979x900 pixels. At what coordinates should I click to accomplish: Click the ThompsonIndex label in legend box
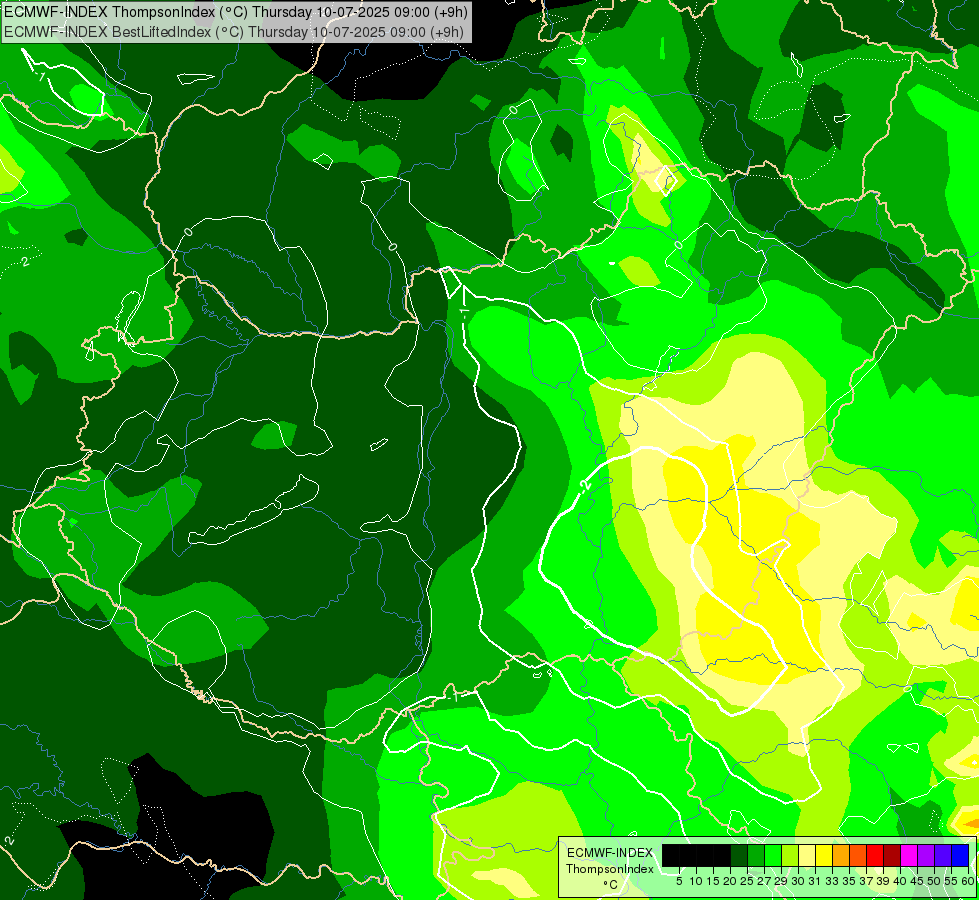(609, 869)
